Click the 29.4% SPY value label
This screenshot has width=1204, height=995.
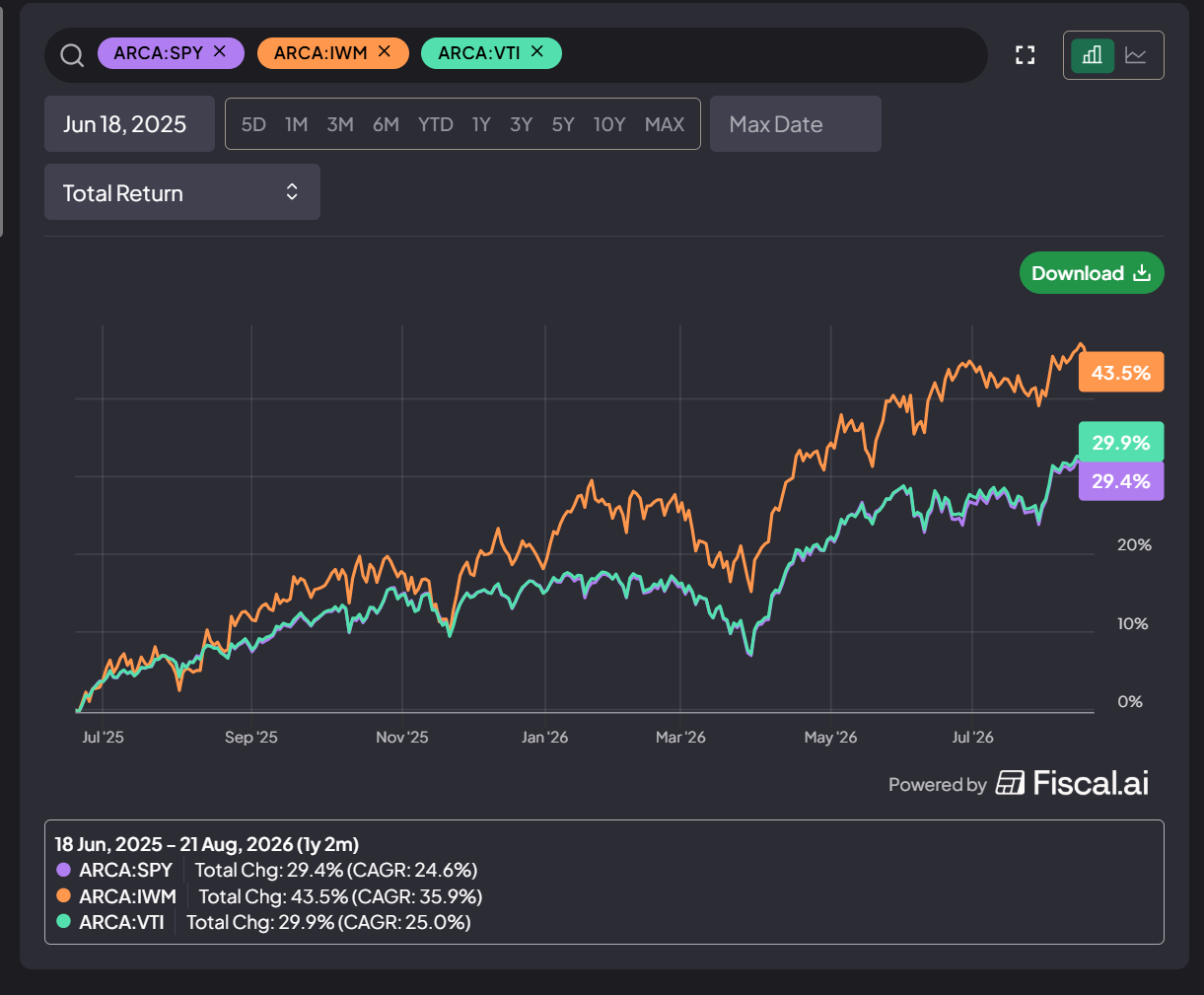tap(1121, 481)
